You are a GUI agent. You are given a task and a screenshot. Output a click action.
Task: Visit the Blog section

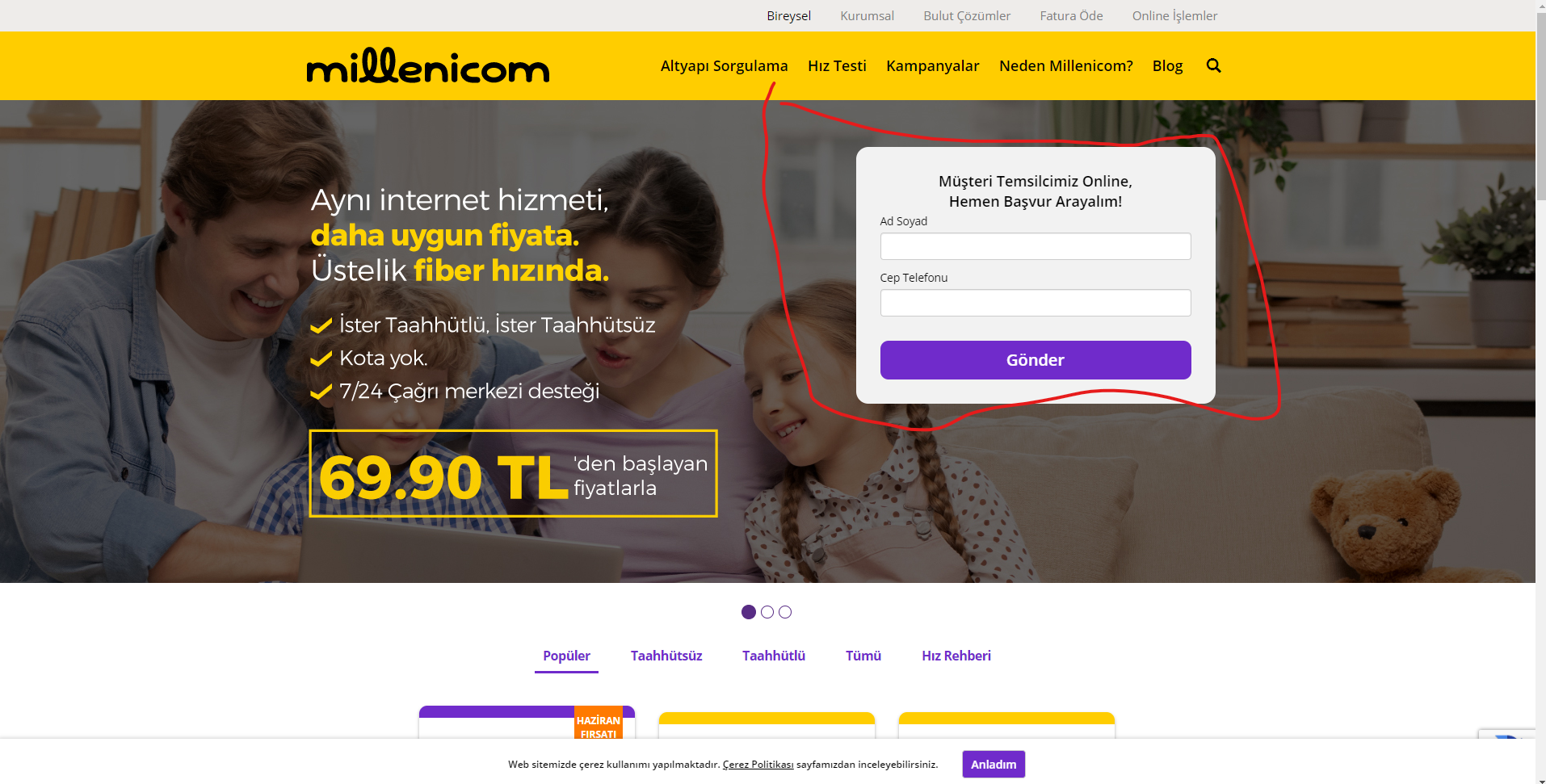[1167, 66]
